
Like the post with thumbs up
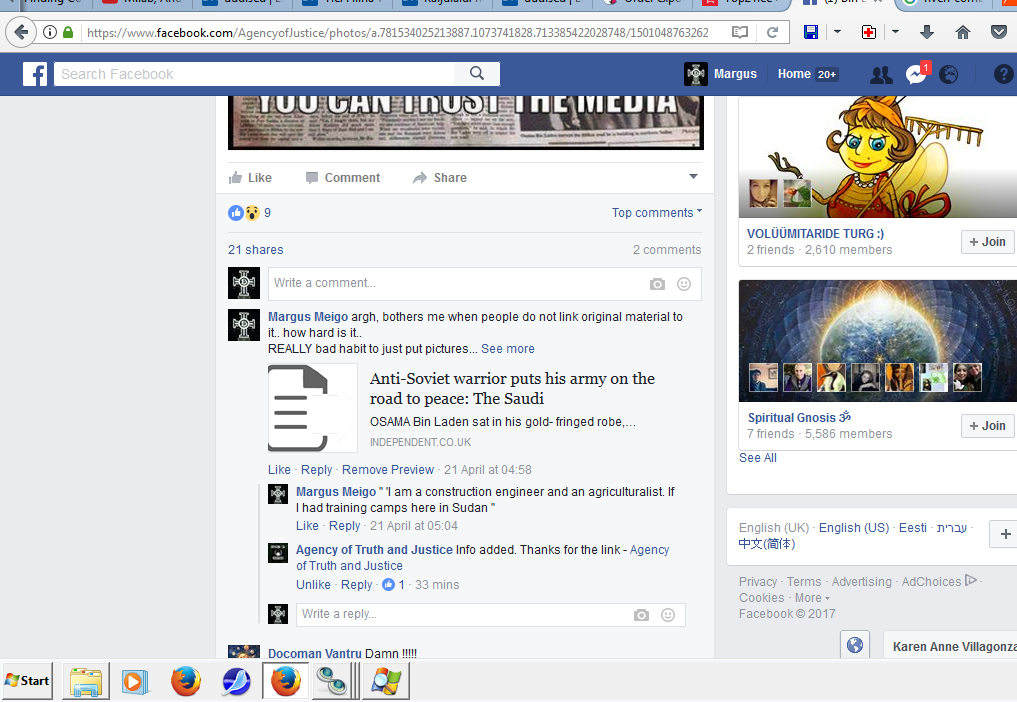pos(250,178)
